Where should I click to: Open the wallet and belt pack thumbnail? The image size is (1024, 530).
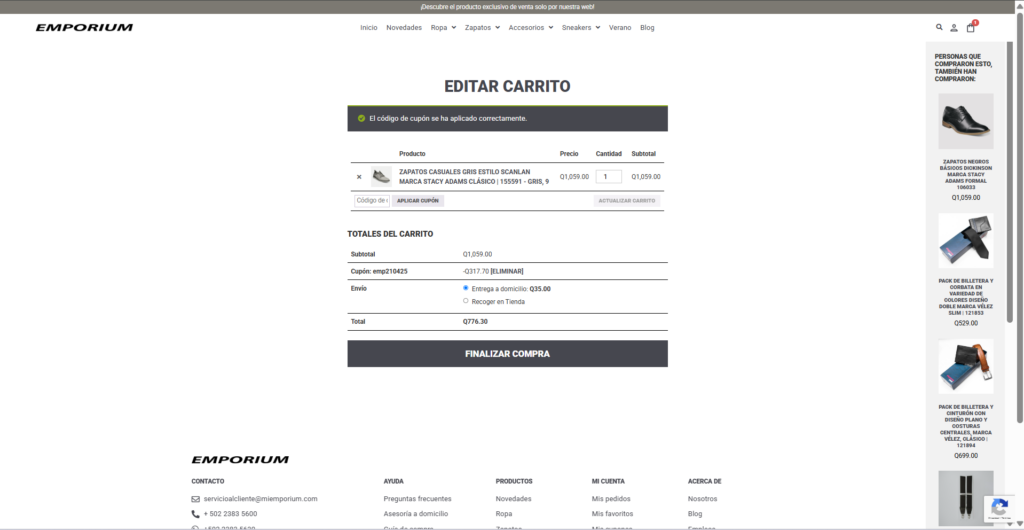click(966, 366)
